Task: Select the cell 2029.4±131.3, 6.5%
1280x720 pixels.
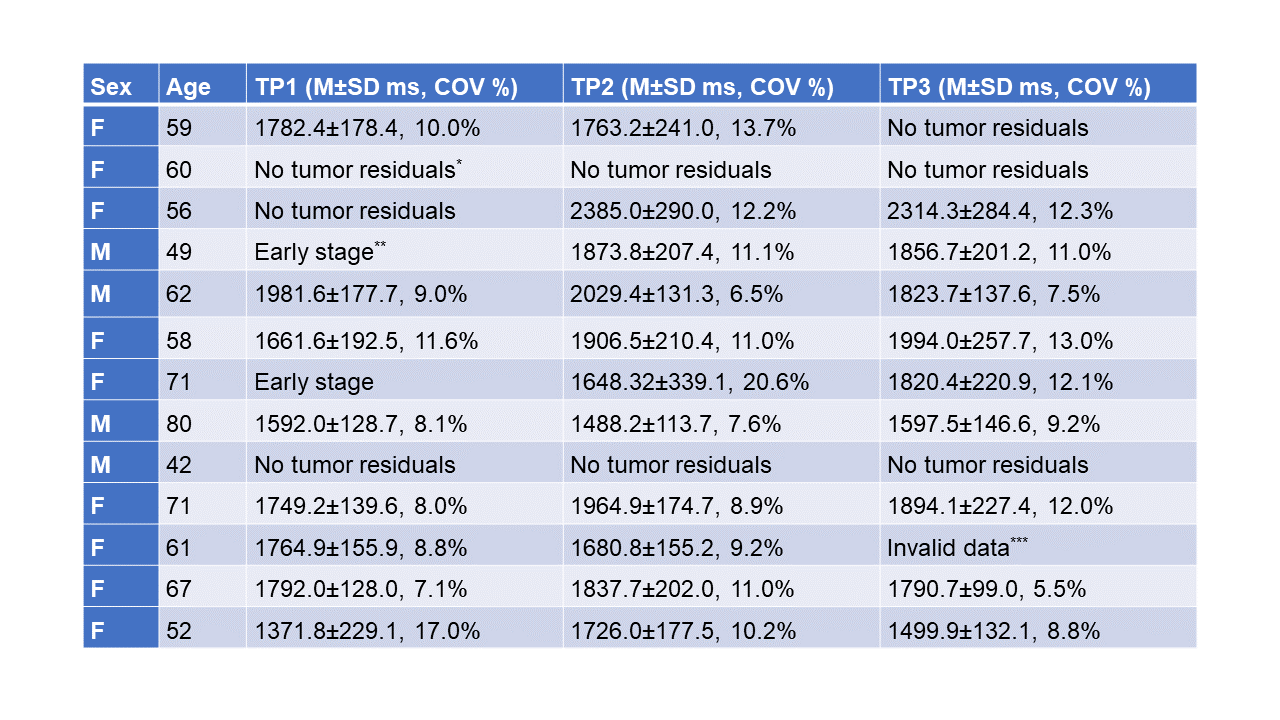Action: click(x=676, y=294)
